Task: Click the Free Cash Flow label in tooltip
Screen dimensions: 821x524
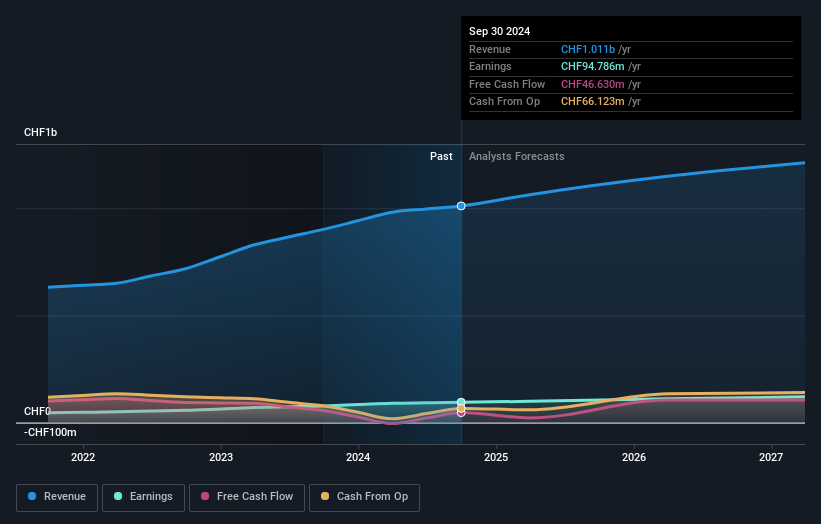Action: (507, 84)
